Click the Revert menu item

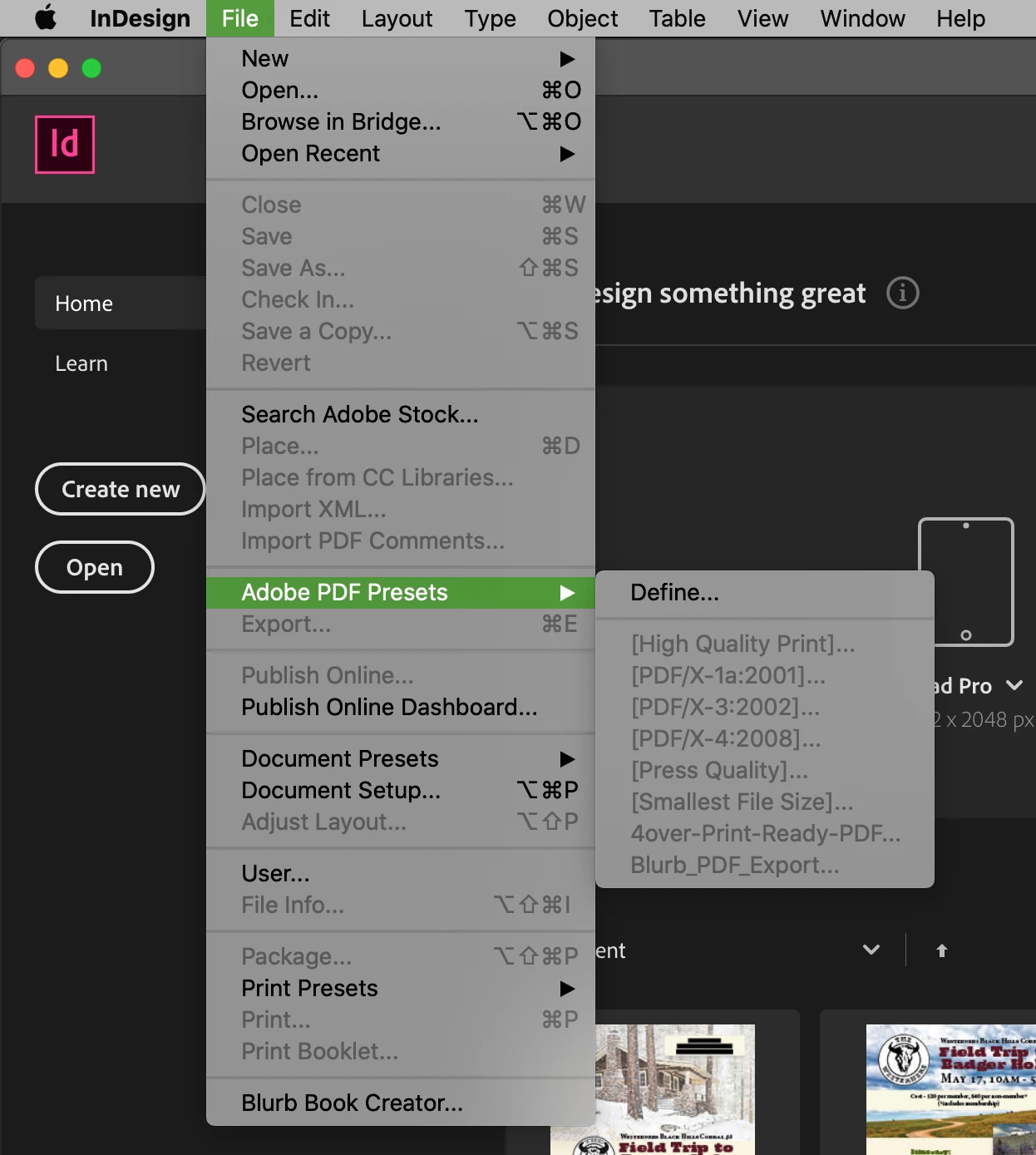[401, 363]
